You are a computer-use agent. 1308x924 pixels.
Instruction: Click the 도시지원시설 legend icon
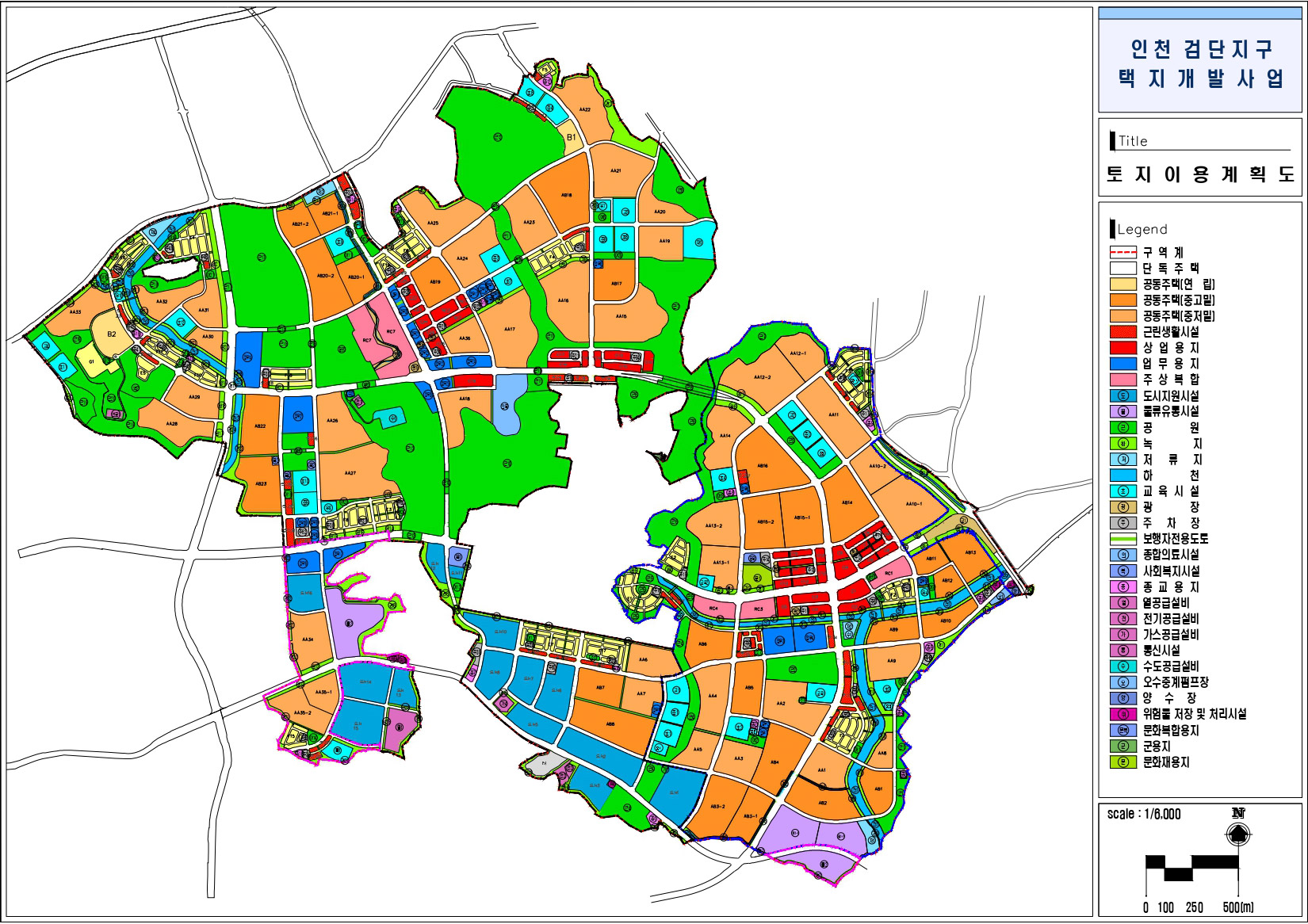pyautogui.click(x=1123, y=395)
